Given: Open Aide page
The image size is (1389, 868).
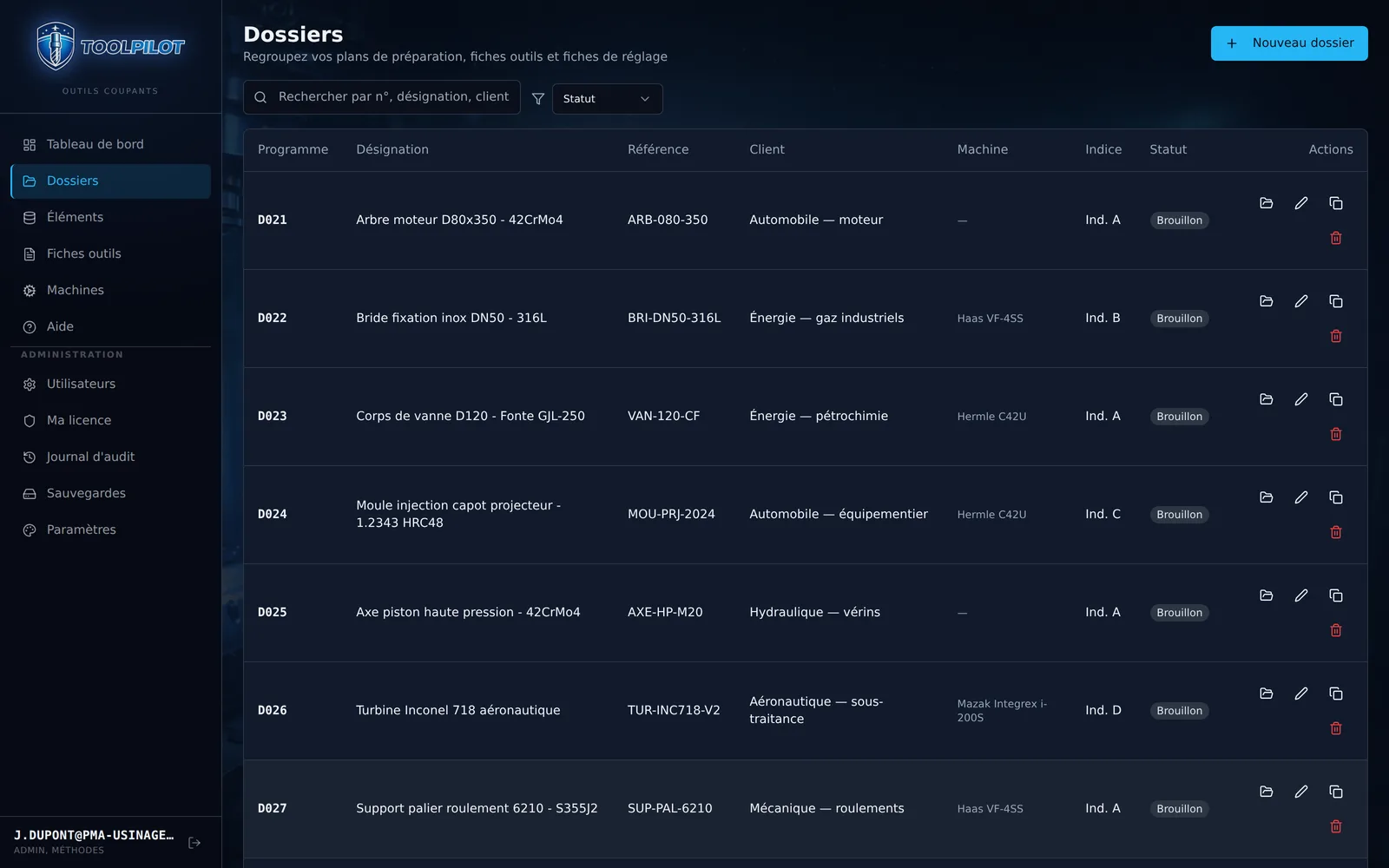Looking at the screenshot, I should 110,327.
